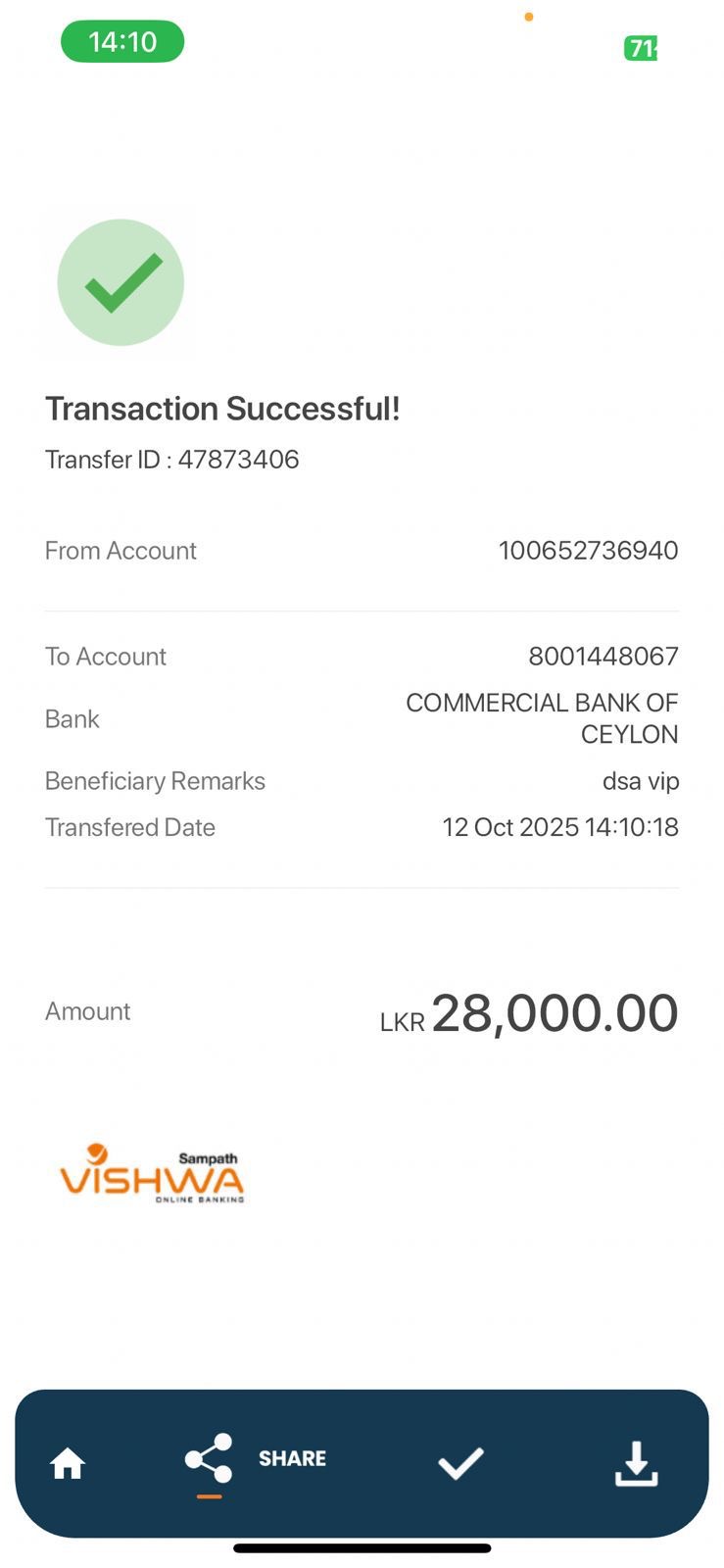Tap the transferred date 12 Oct 2025
This screenshot has width=724, height=1568.
pos(559,827)
